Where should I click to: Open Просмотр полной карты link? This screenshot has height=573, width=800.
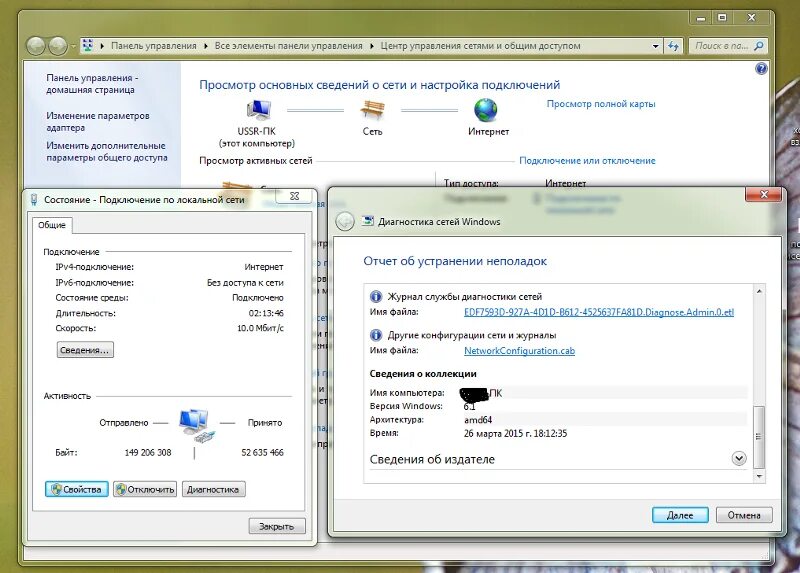tap(601, 104)
